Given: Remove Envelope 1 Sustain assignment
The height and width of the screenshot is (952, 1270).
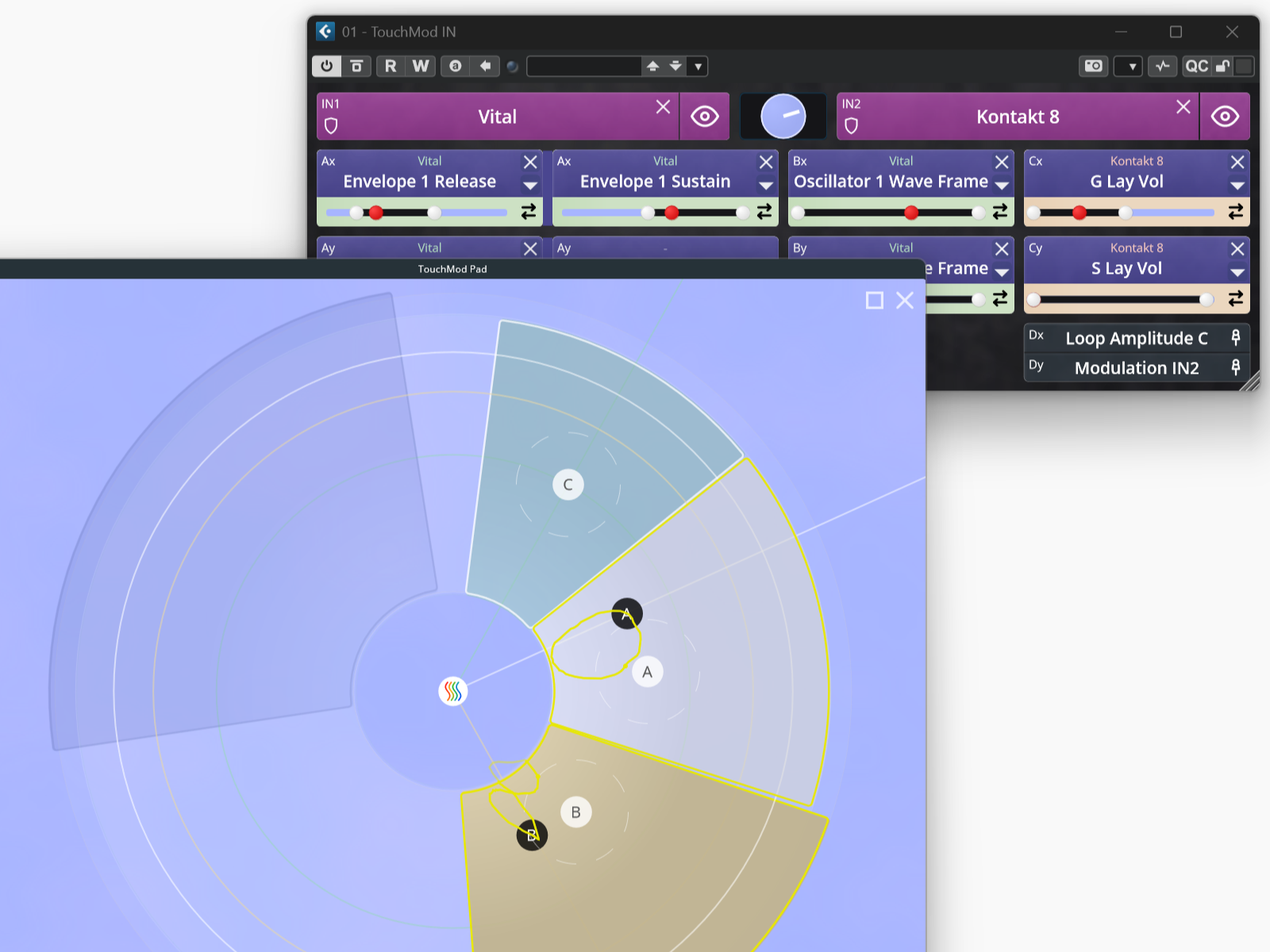Looking at the screenshot, I should tap(766, 162).
